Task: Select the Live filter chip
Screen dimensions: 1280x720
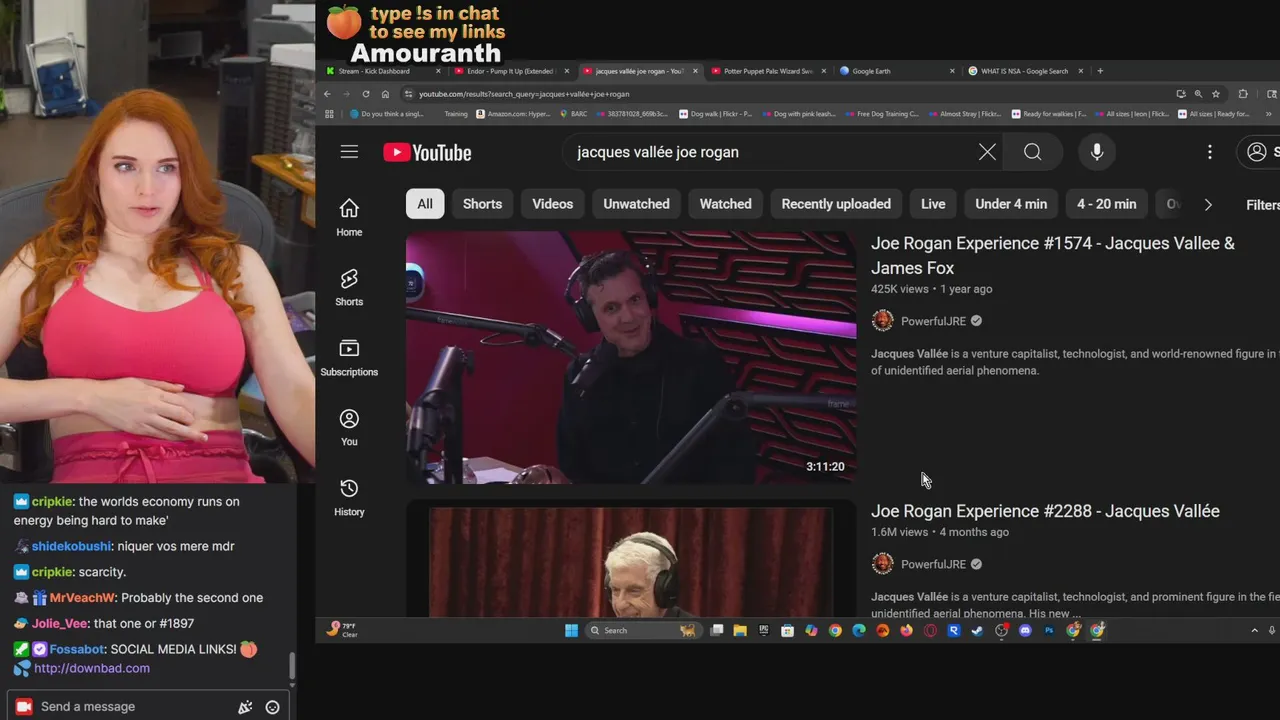Action: click(933, 204)
